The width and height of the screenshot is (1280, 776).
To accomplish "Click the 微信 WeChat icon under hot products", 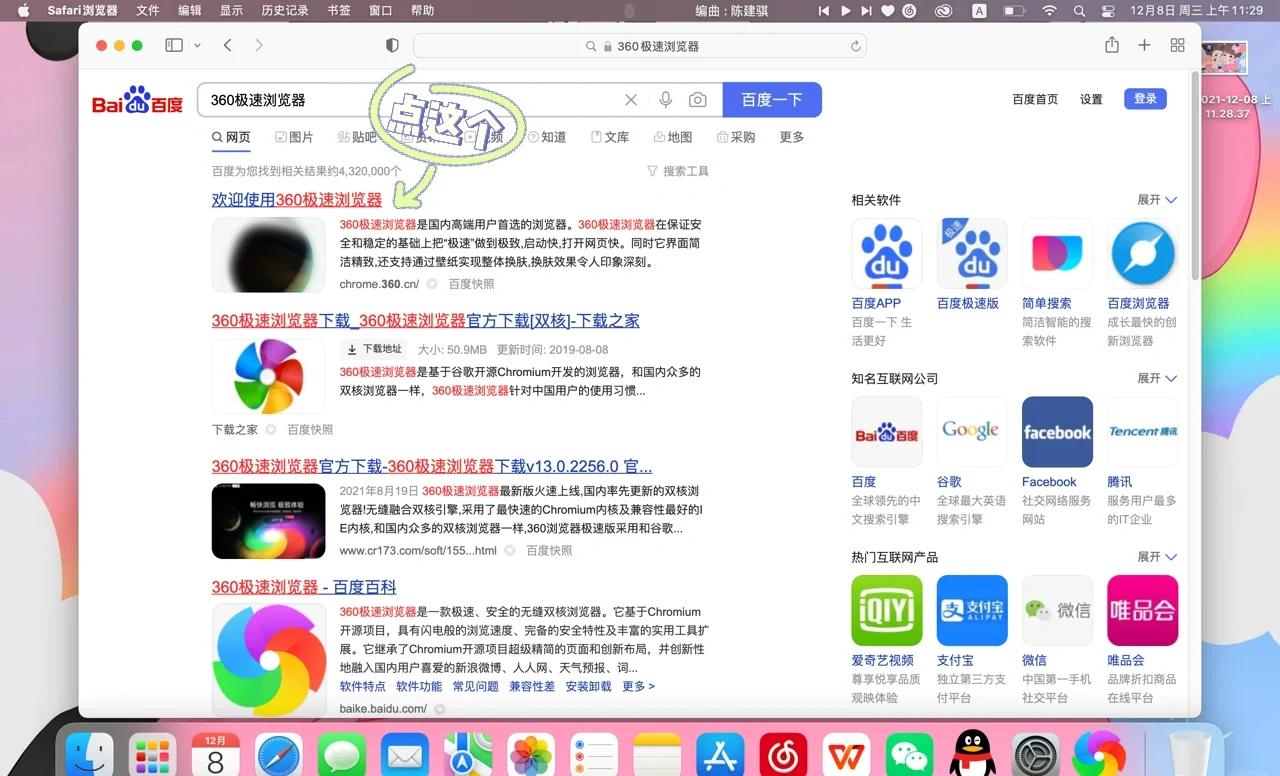I will point(1057,610).
